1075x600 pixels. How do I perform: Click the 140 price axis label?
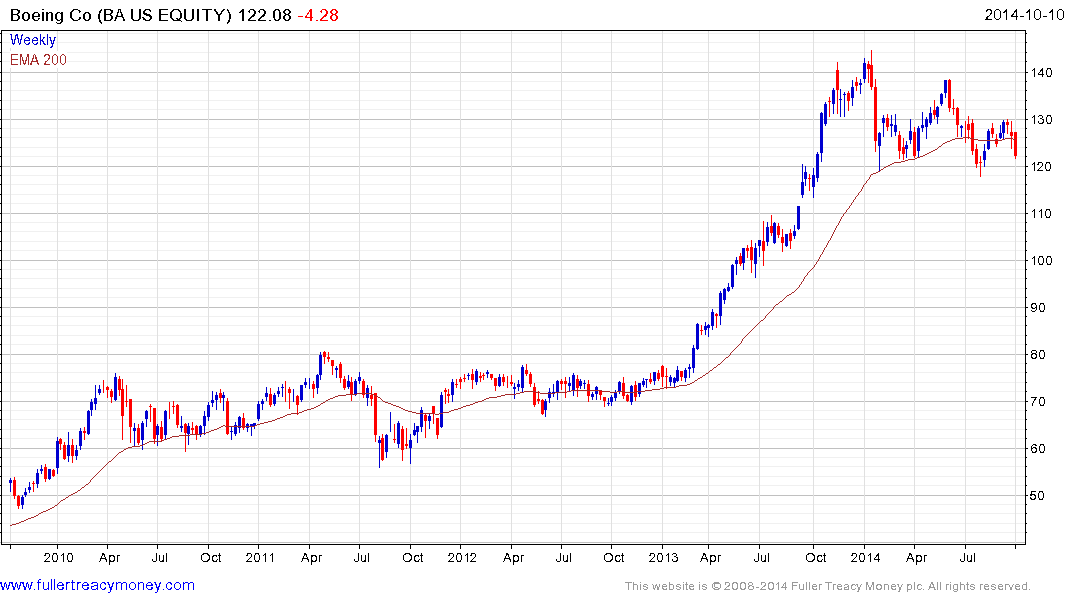click(1041, 73)
